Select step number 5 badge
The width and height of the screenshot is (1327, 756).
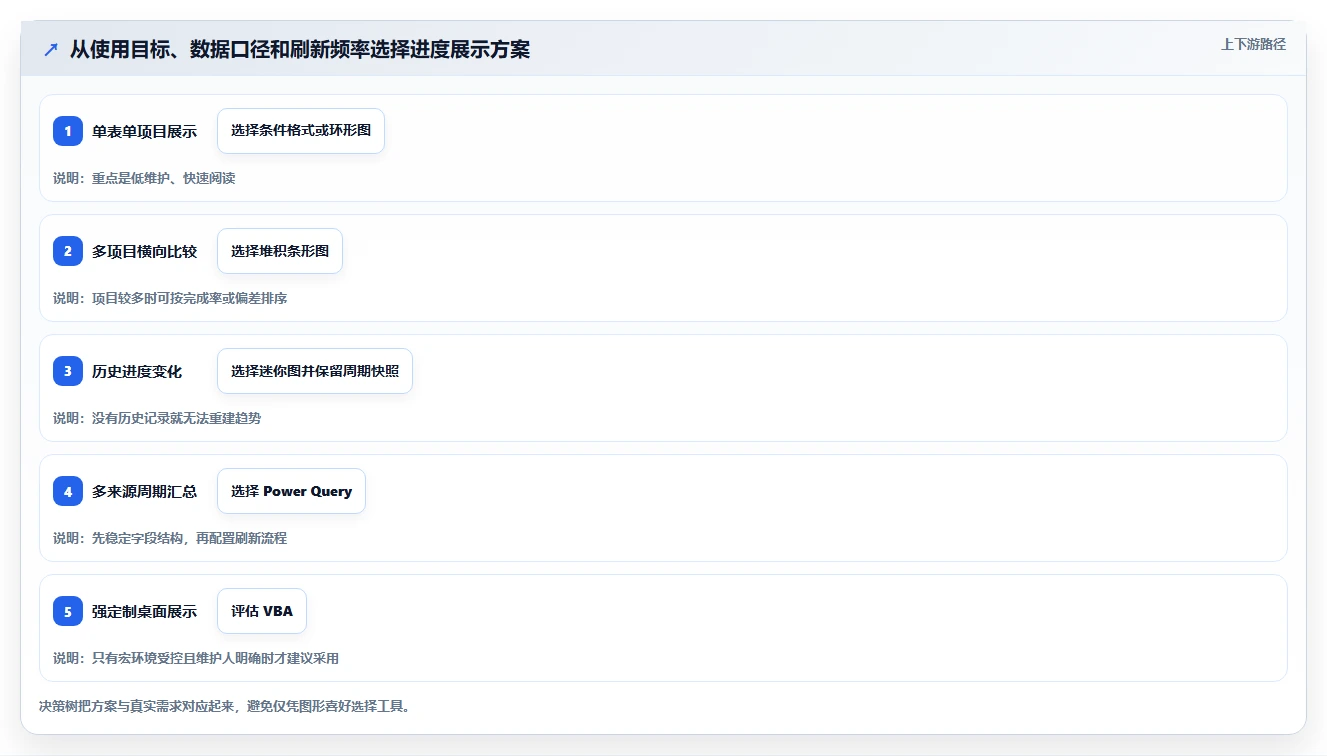point(68,611)
